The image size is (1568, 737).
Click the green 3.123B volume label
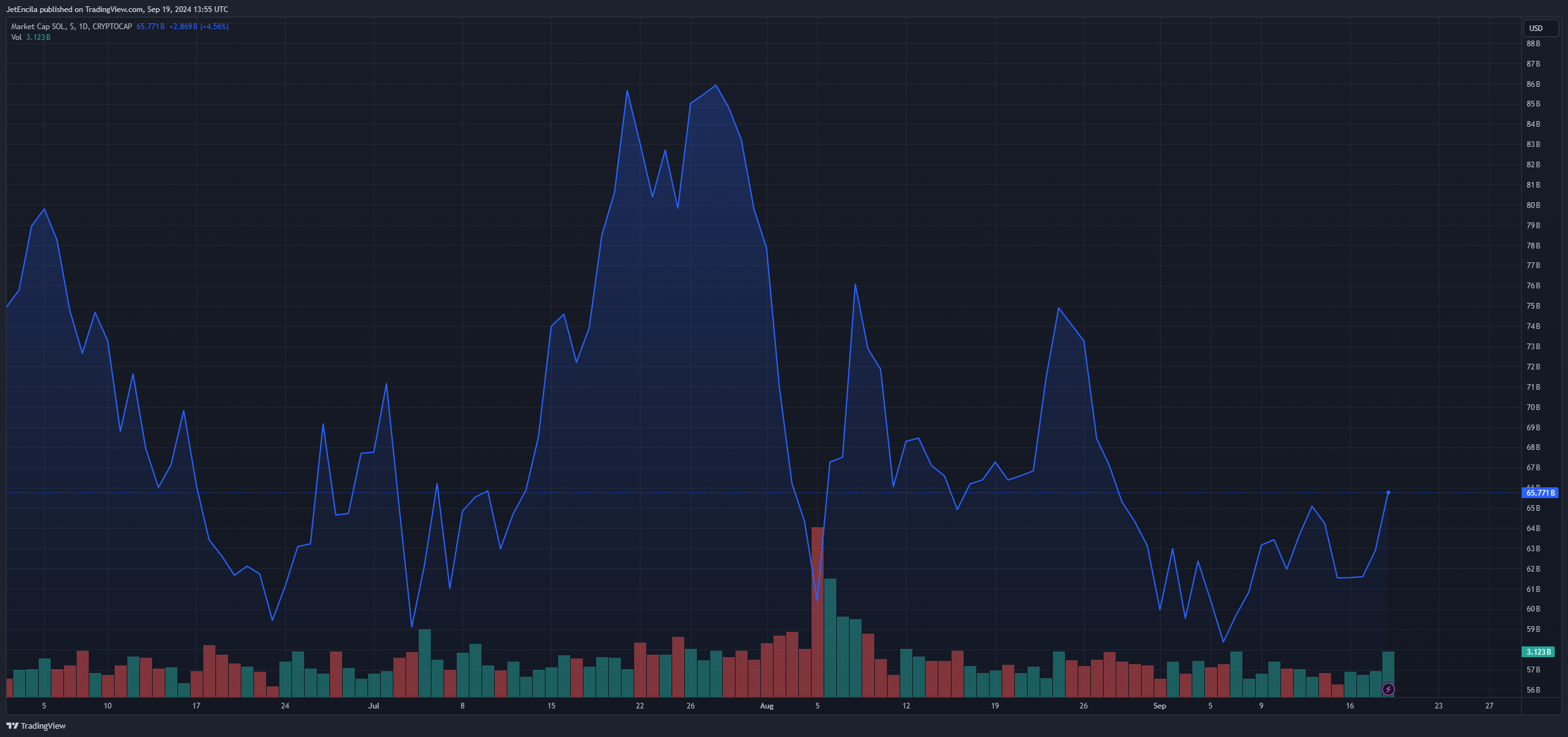tap(1538, 651)
